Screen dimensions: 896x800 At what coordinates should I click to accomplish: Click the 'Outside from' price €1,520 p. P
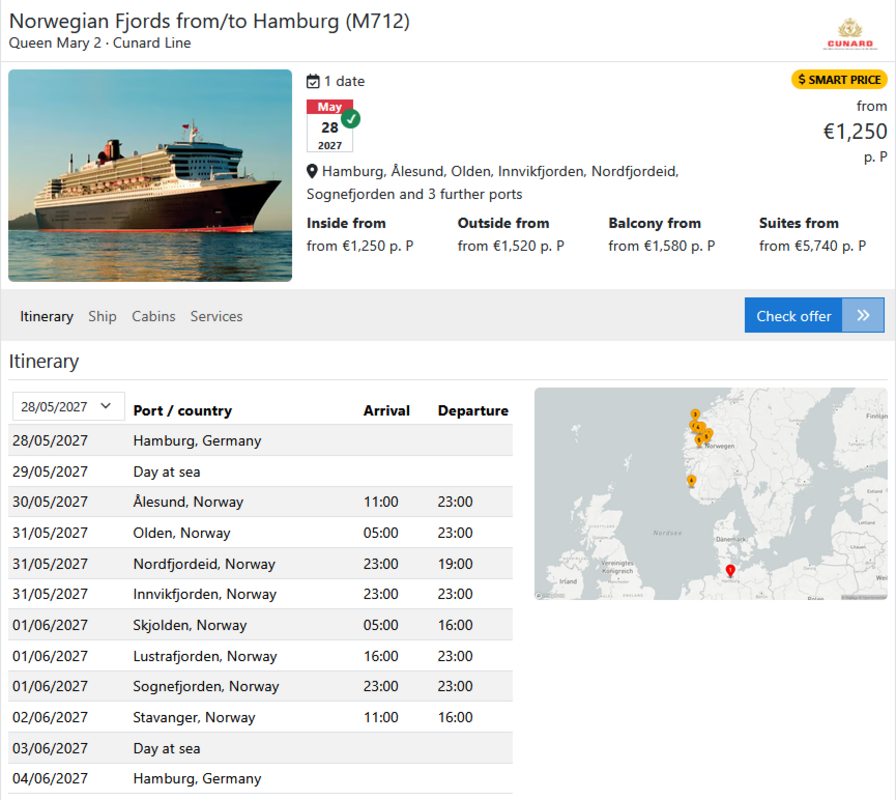pos(511,246)
